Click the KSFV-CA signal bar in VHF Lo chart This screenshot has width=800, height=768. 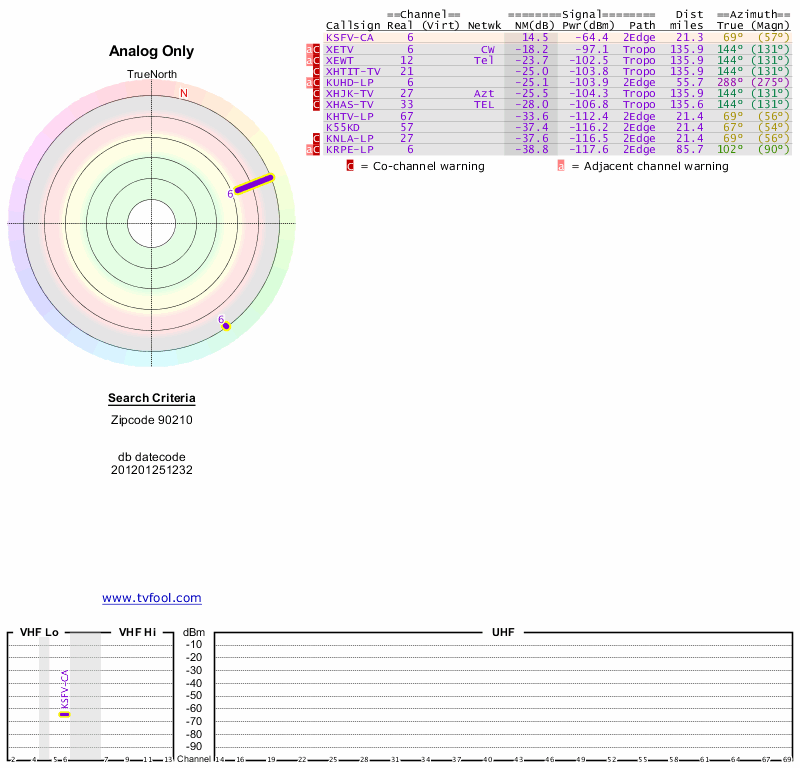(64, 714)
